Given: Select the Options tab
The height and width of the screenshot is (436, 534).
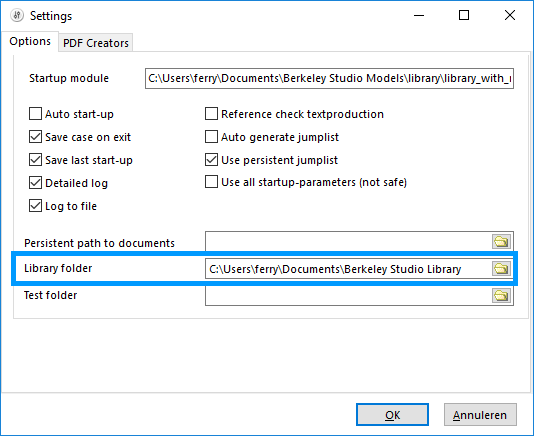Looking at the screenshot, I should tap(30, 41).
